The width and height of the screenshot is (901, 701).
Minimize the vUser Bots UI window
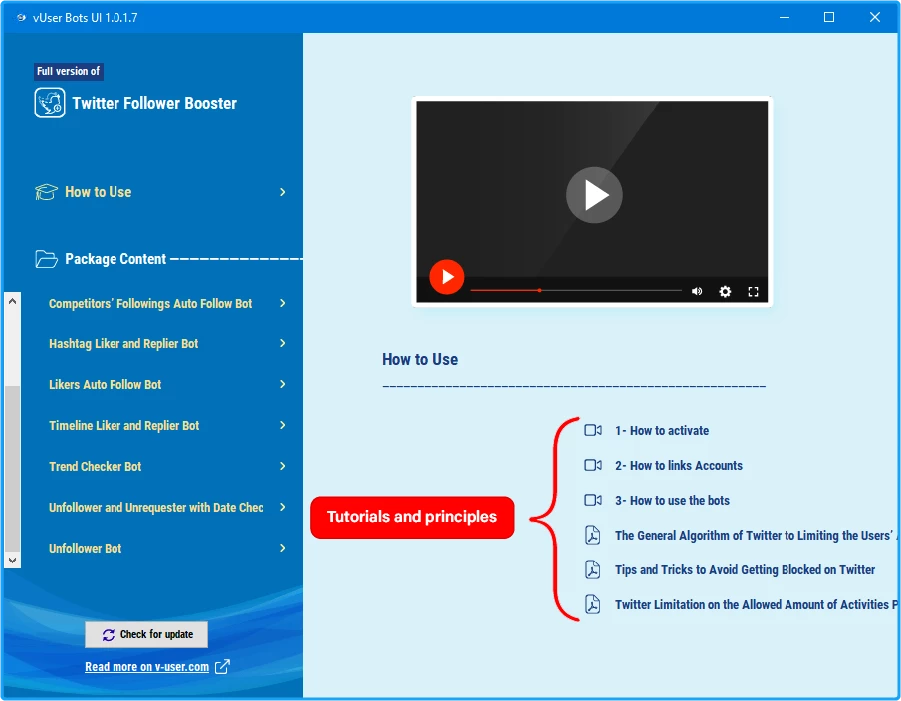(784, 17)
